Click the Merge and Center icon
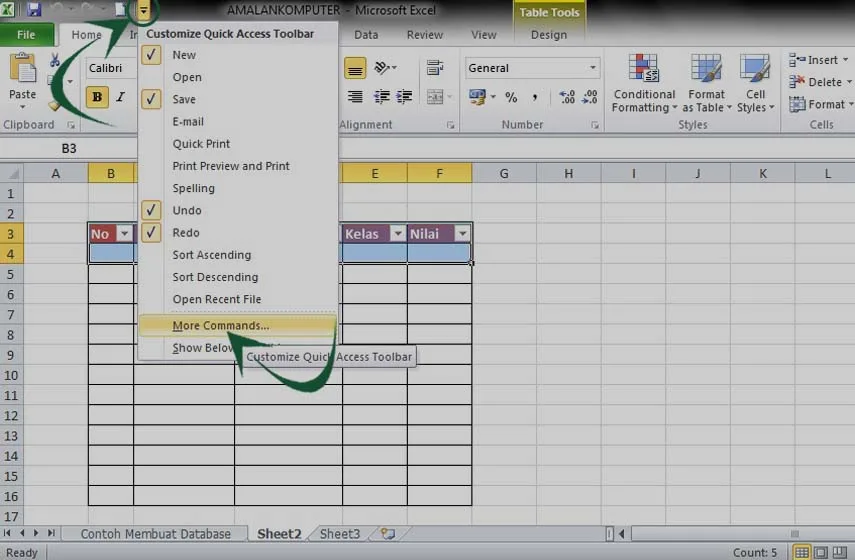The width and height of the screenshot is (855, 560). point(435,97)
